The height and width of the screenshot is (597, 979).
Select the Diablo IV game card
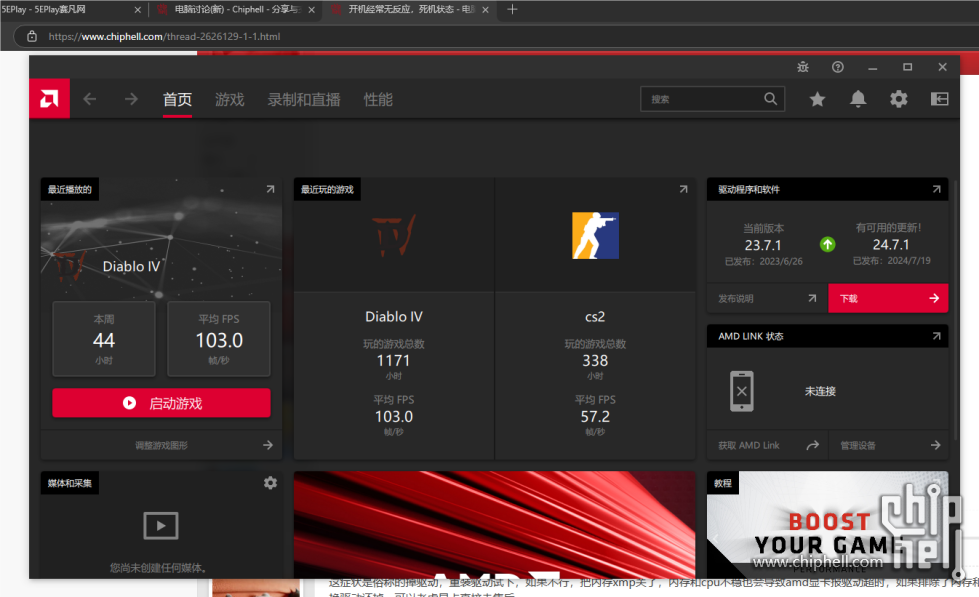[x=394, y=318]
